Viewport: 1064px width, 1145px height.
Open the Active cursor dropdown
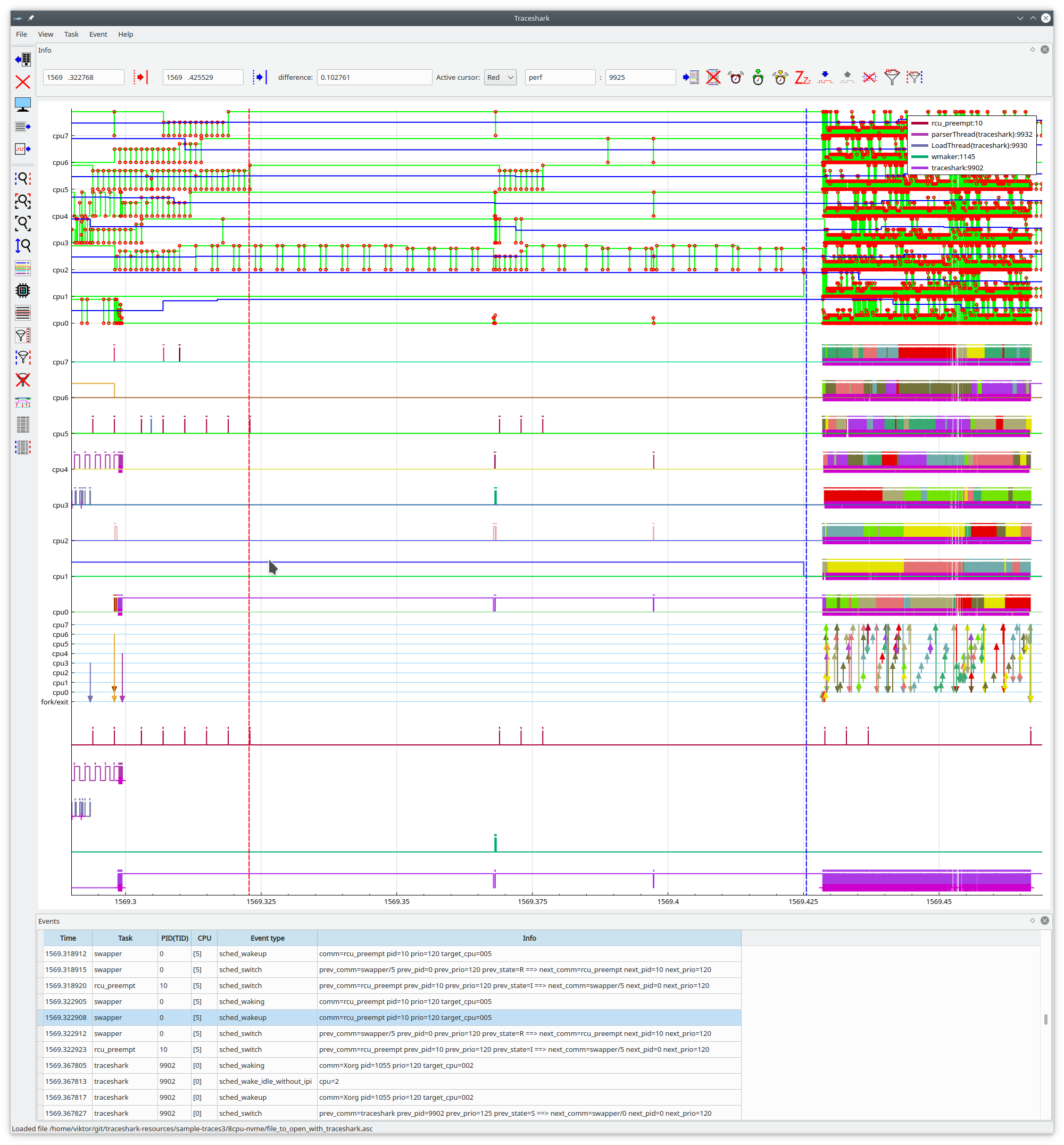(500, 77)
